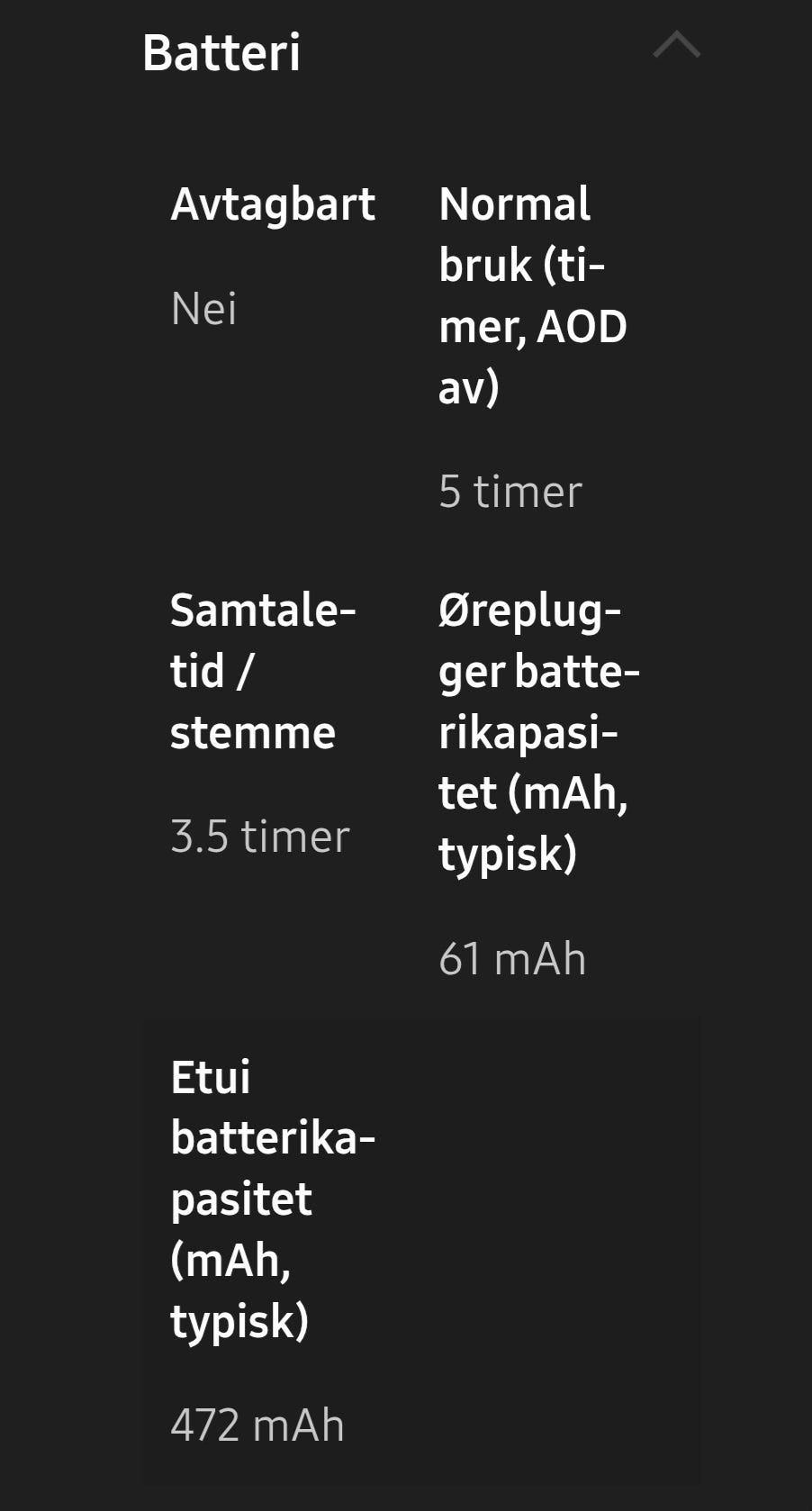Viewport: 812px width, 1511px height.
Task: Click the word stemme
Action: tap(253, 732)
